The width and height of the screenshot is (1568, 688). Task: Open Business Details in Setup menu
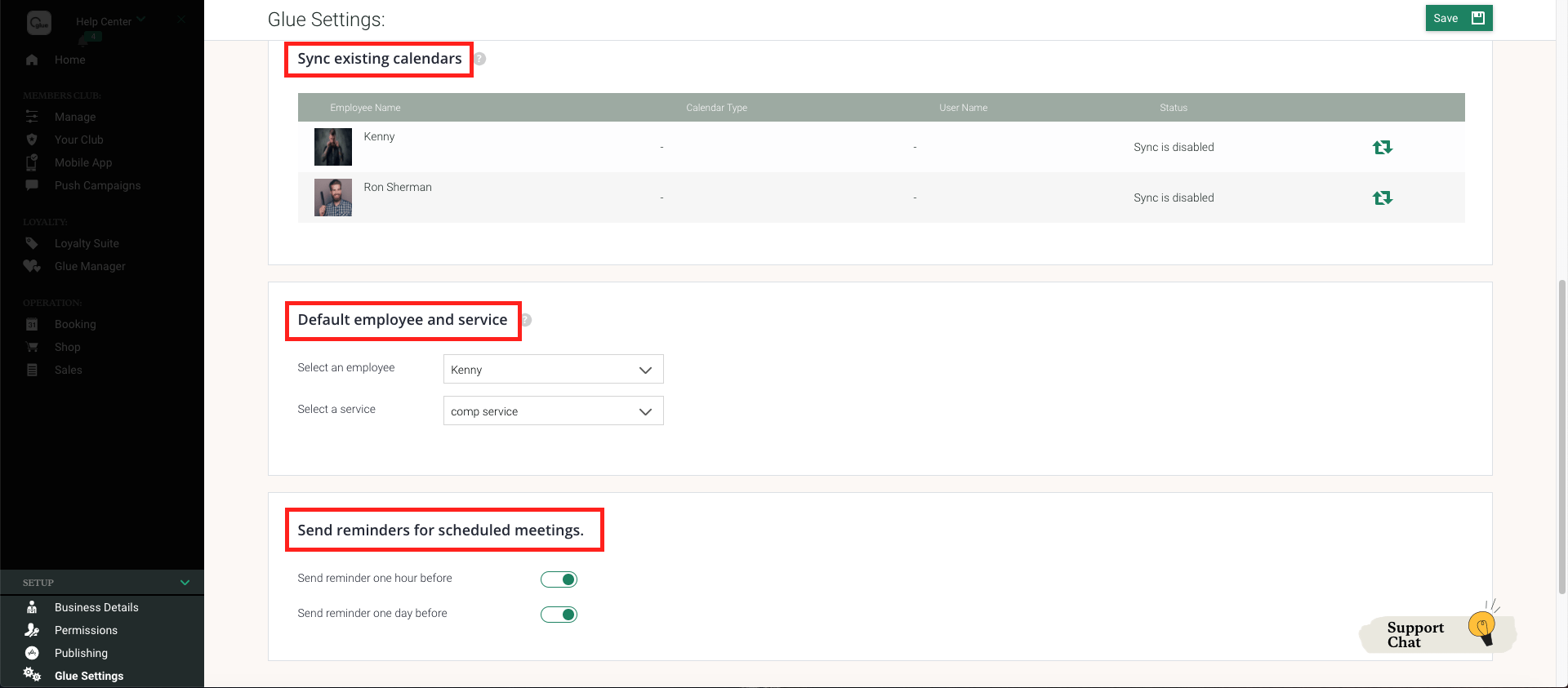coord(96,607)
